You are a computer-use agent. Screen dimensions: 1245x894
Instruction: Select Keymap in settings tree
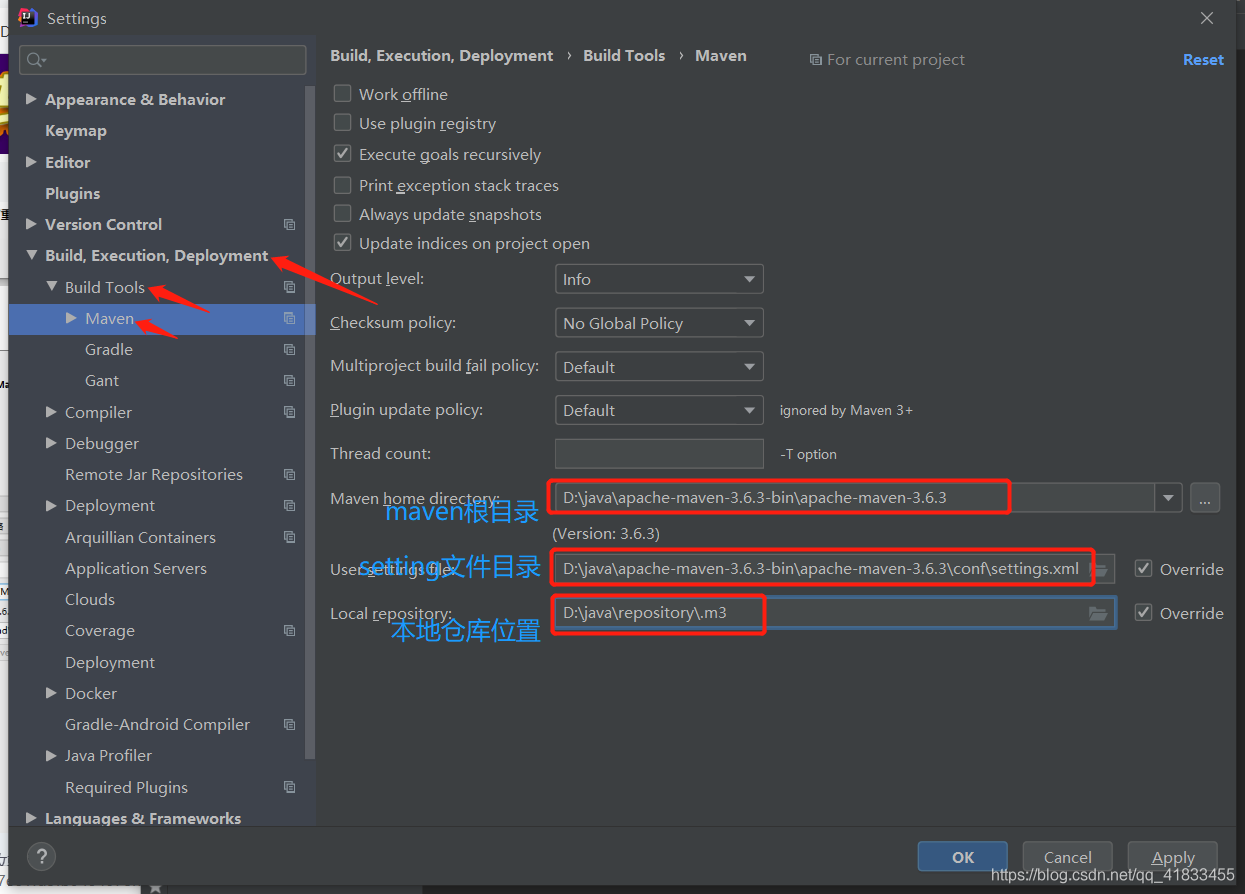point(75,131)
